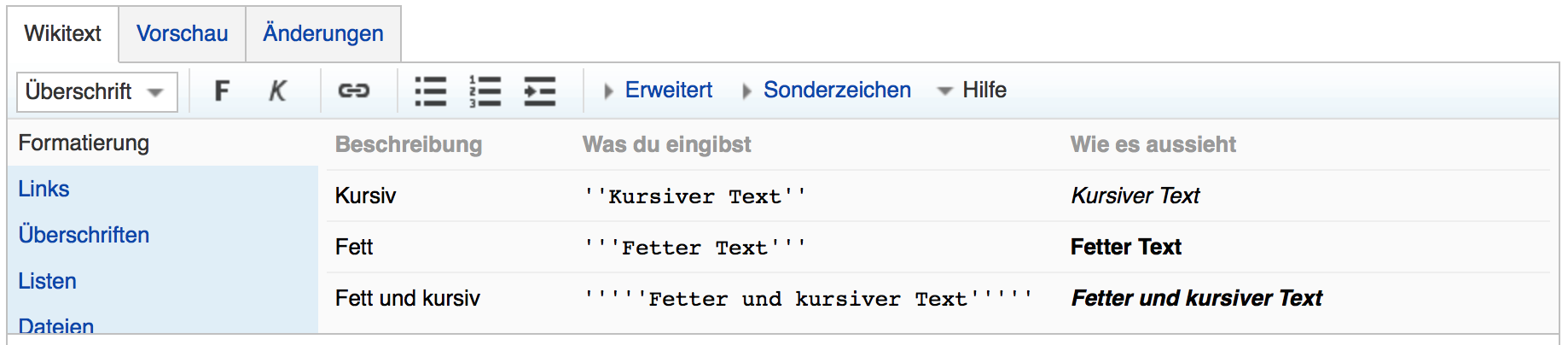Open the Listen help page
Image resolution: width=1568 pixels, height=345 pixels.
tap(47, 281)
